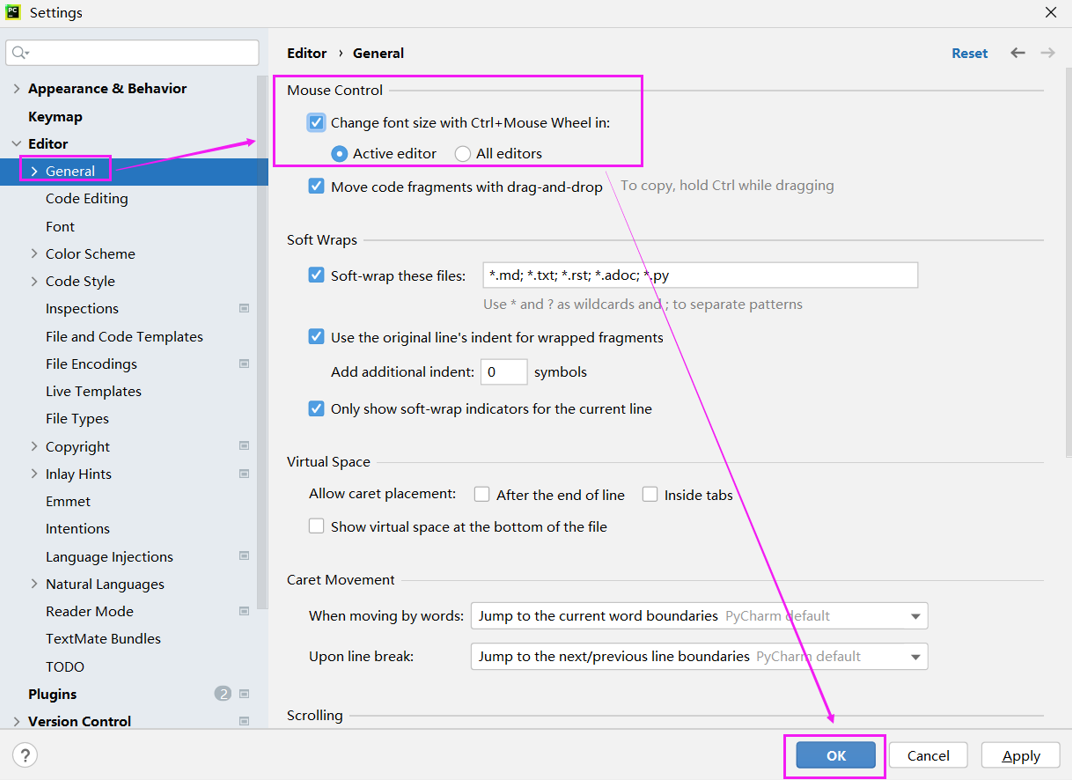Open the Upon line break dropdown
This screenshot has width=1072, height=780.
[x=698, y=657]
